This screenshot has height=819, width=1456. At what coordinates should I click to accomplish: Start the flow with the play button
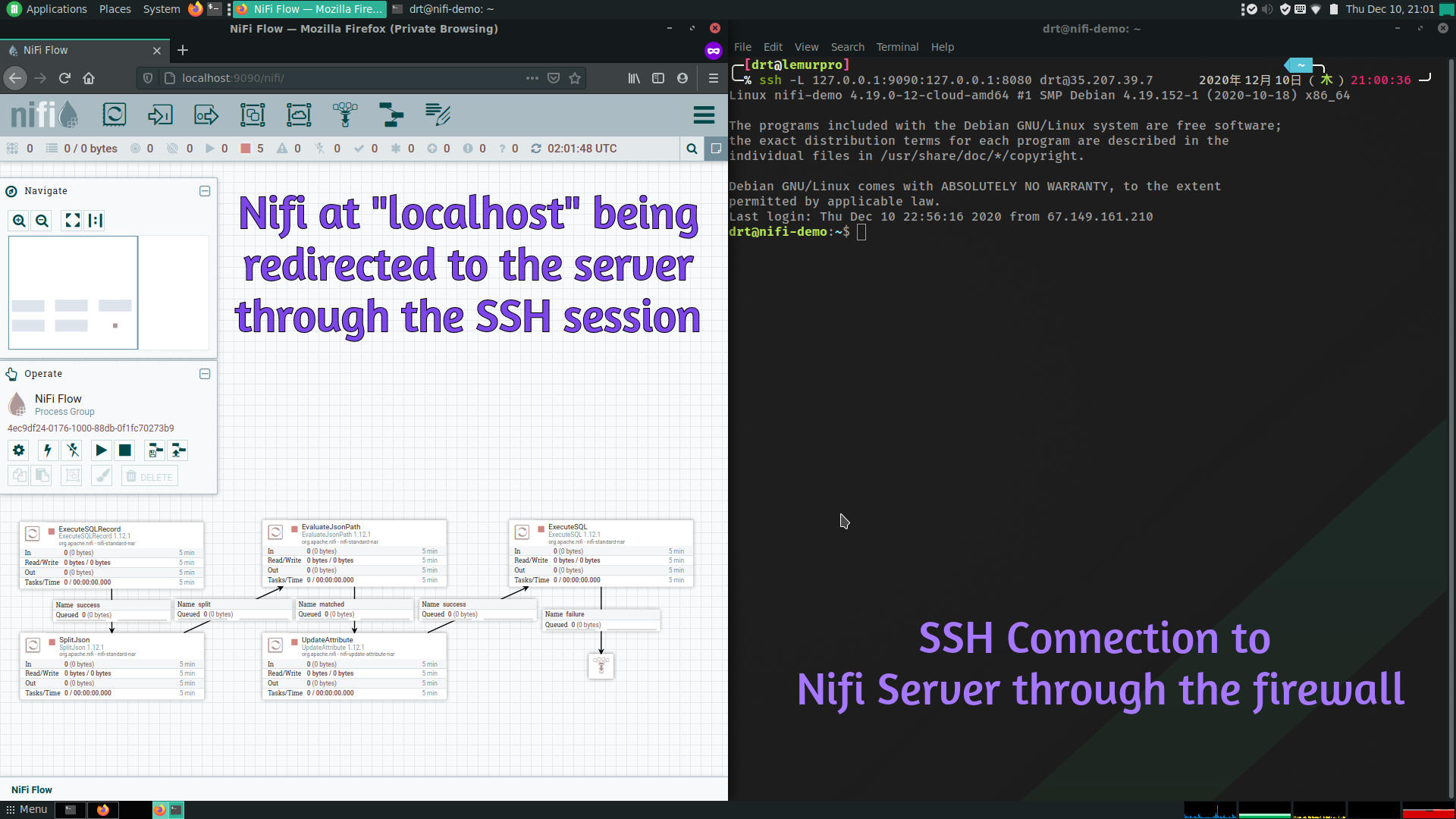[x=101, y=450]
